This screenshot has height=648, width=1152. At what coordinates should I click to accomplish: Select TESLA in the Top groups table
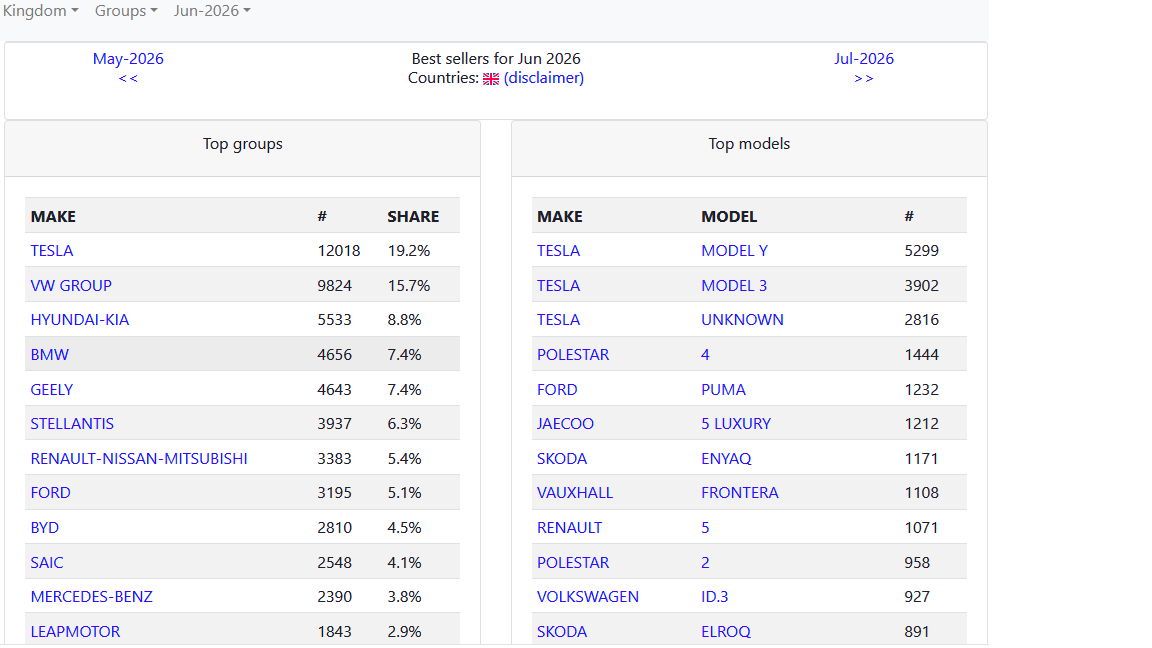tap(51, 251)
